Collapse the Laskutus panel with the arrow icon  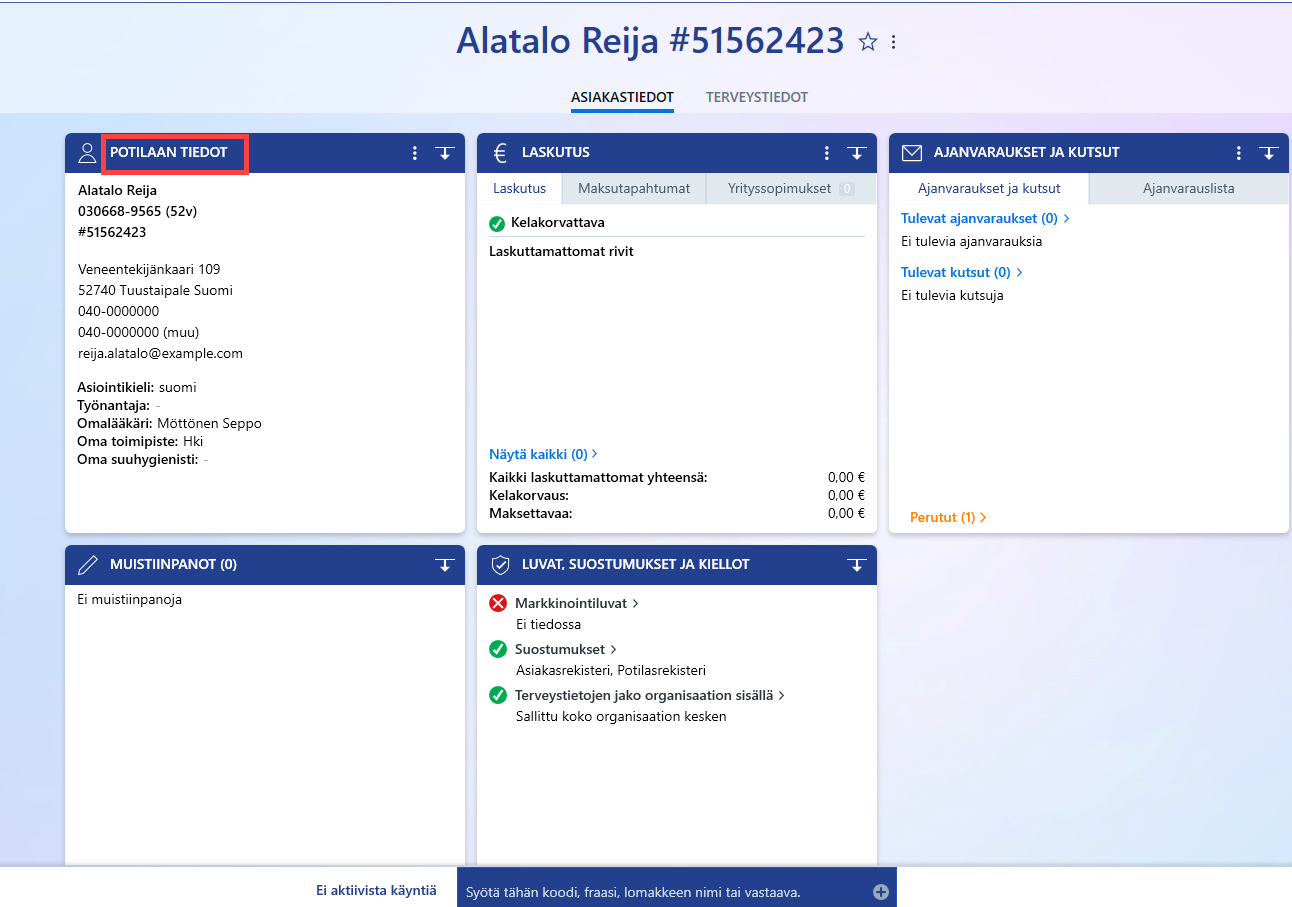click(857, 153)
